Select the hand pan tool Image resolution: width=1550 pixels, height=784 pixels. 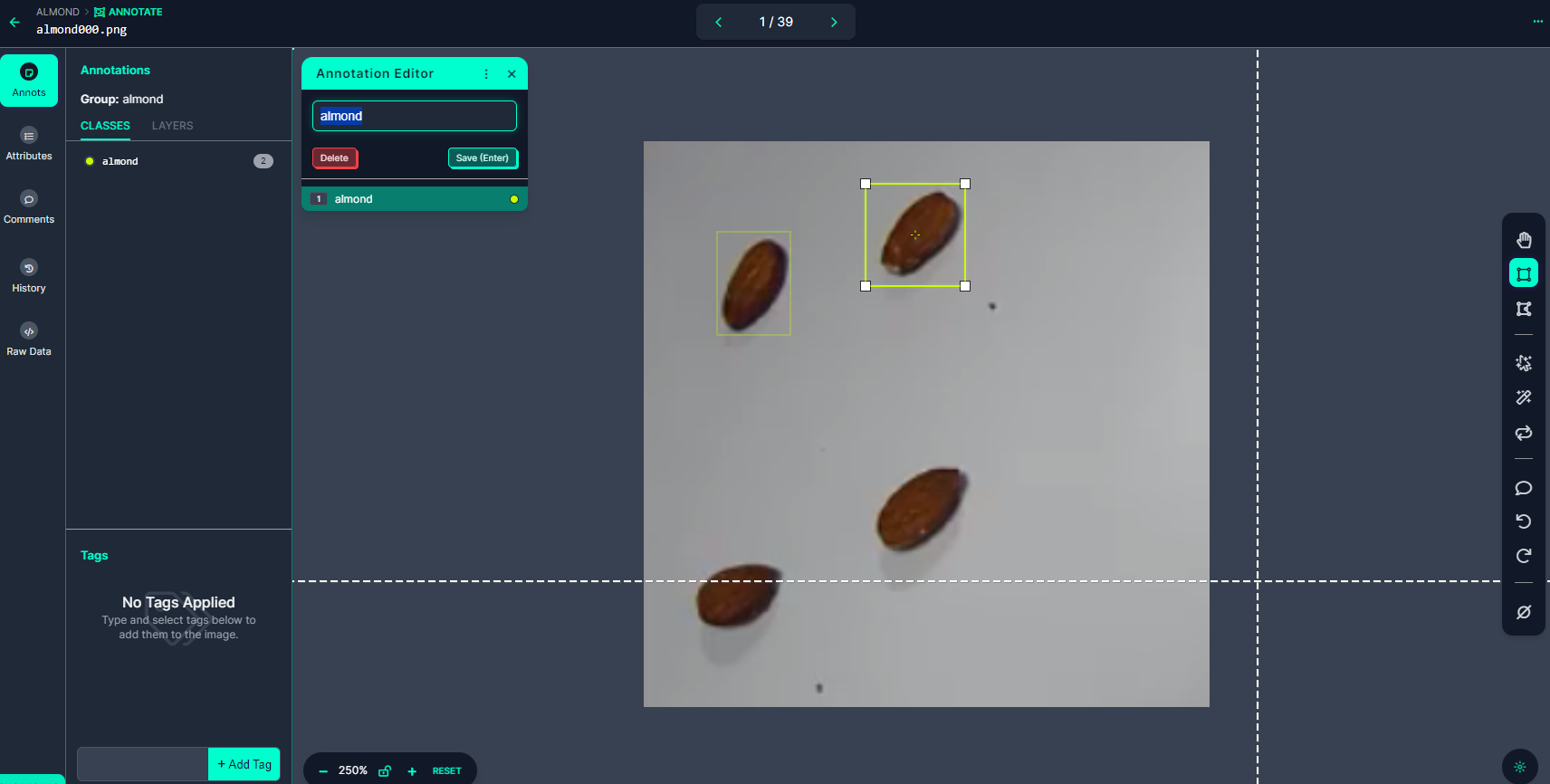coord(1524,239)
